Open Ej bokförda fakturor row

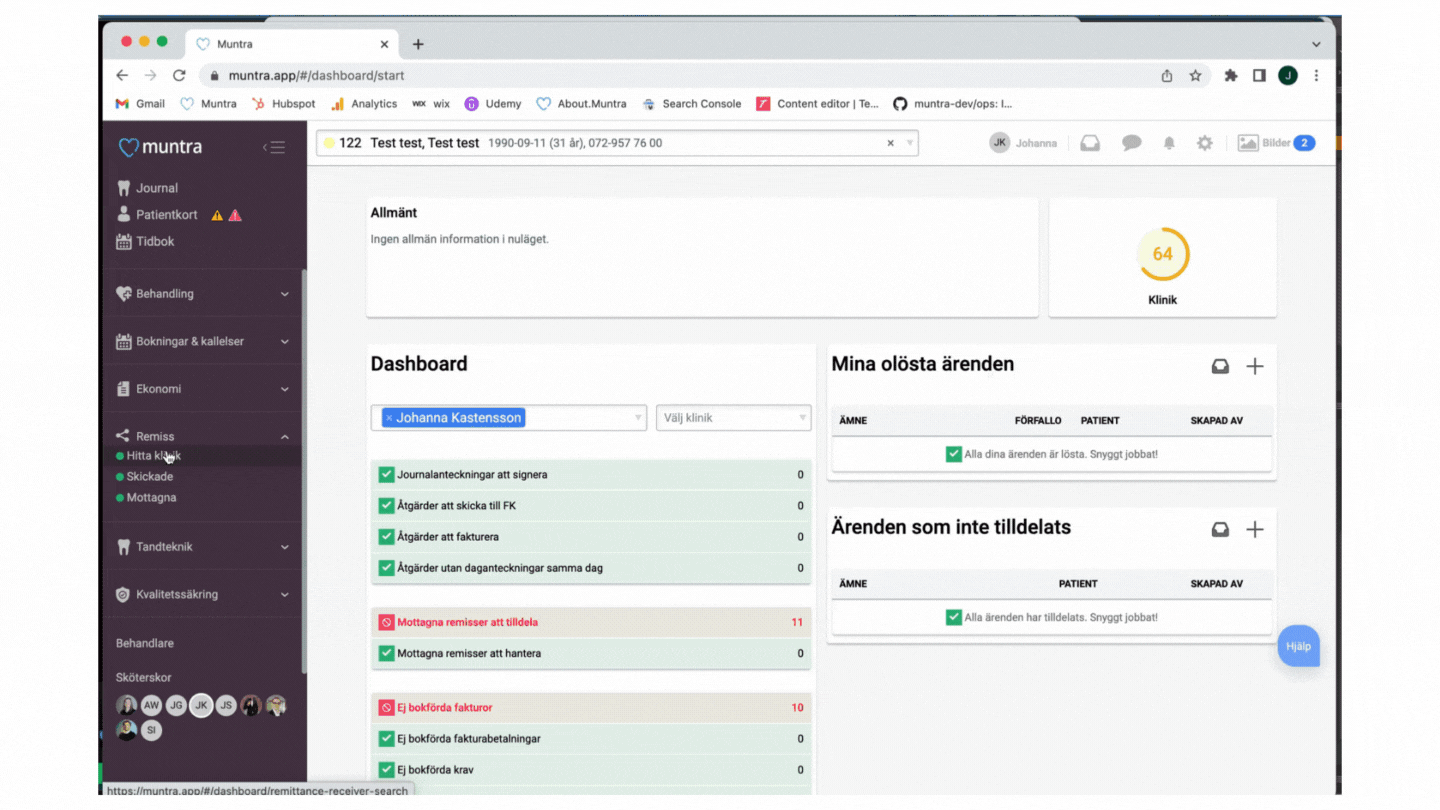click(x=591, y=707)
